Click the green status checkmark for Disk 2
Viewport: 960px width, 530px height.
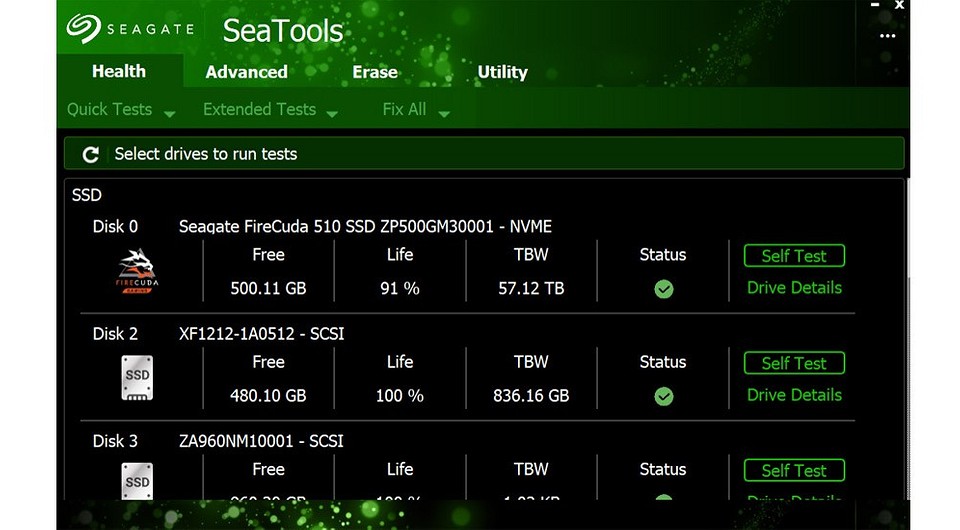pos(664,397)
